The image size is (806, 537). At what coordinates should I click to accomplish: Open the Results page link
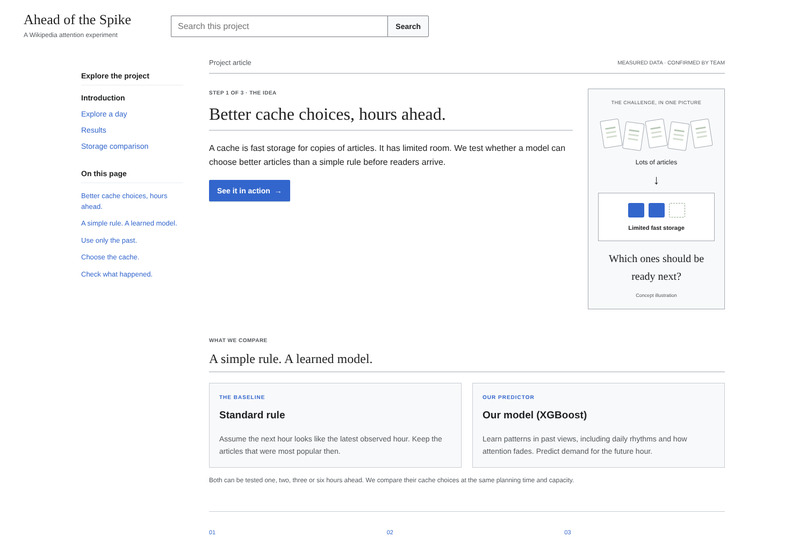(94, 130)
